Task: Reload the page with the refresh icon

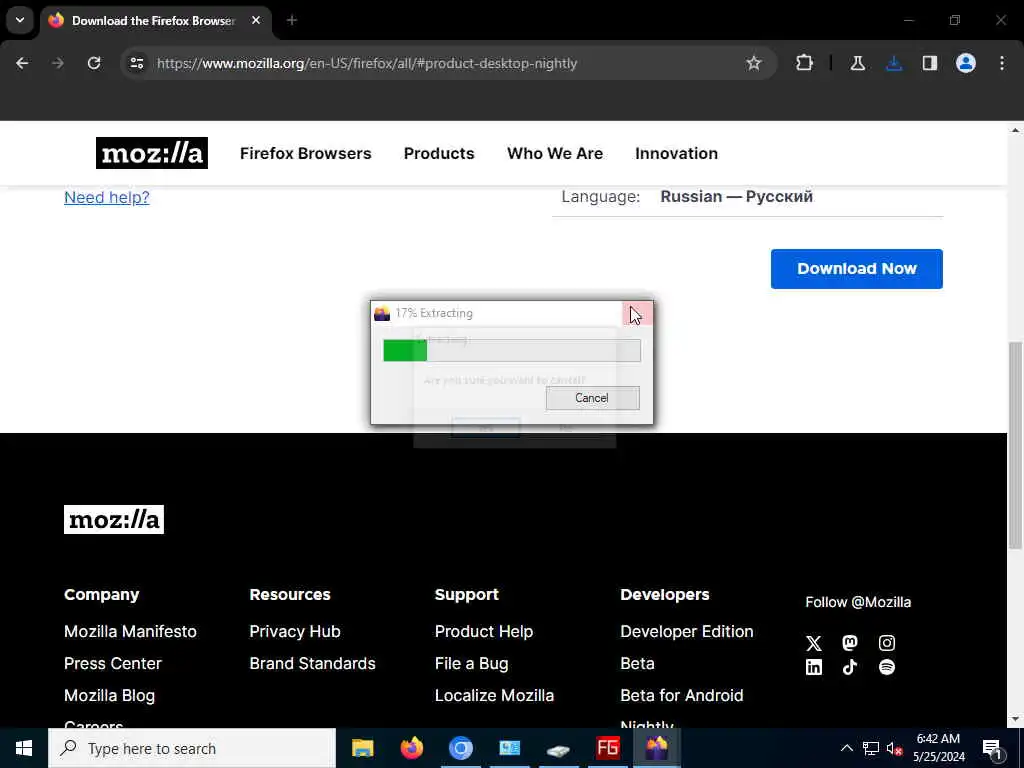Action: [x=94, y=63]
